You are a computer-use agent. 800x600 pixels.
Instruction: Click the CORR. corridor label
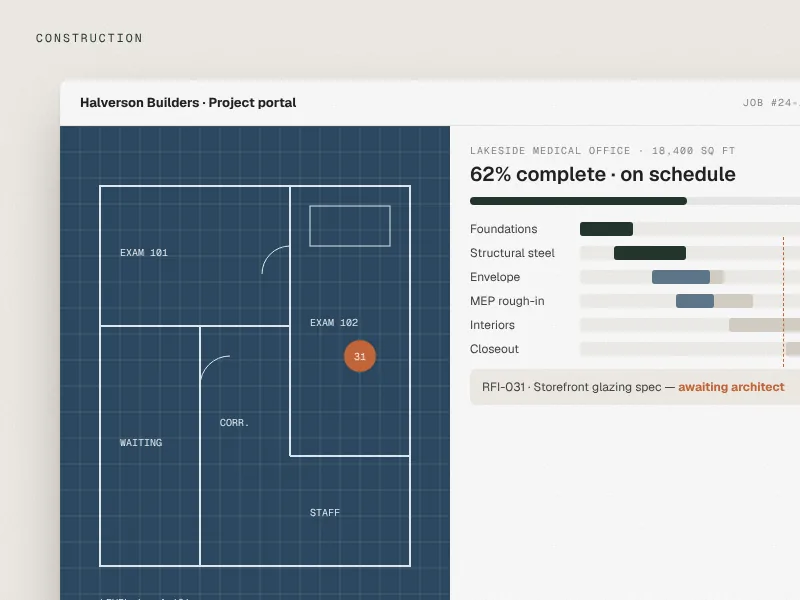(234, 422)
